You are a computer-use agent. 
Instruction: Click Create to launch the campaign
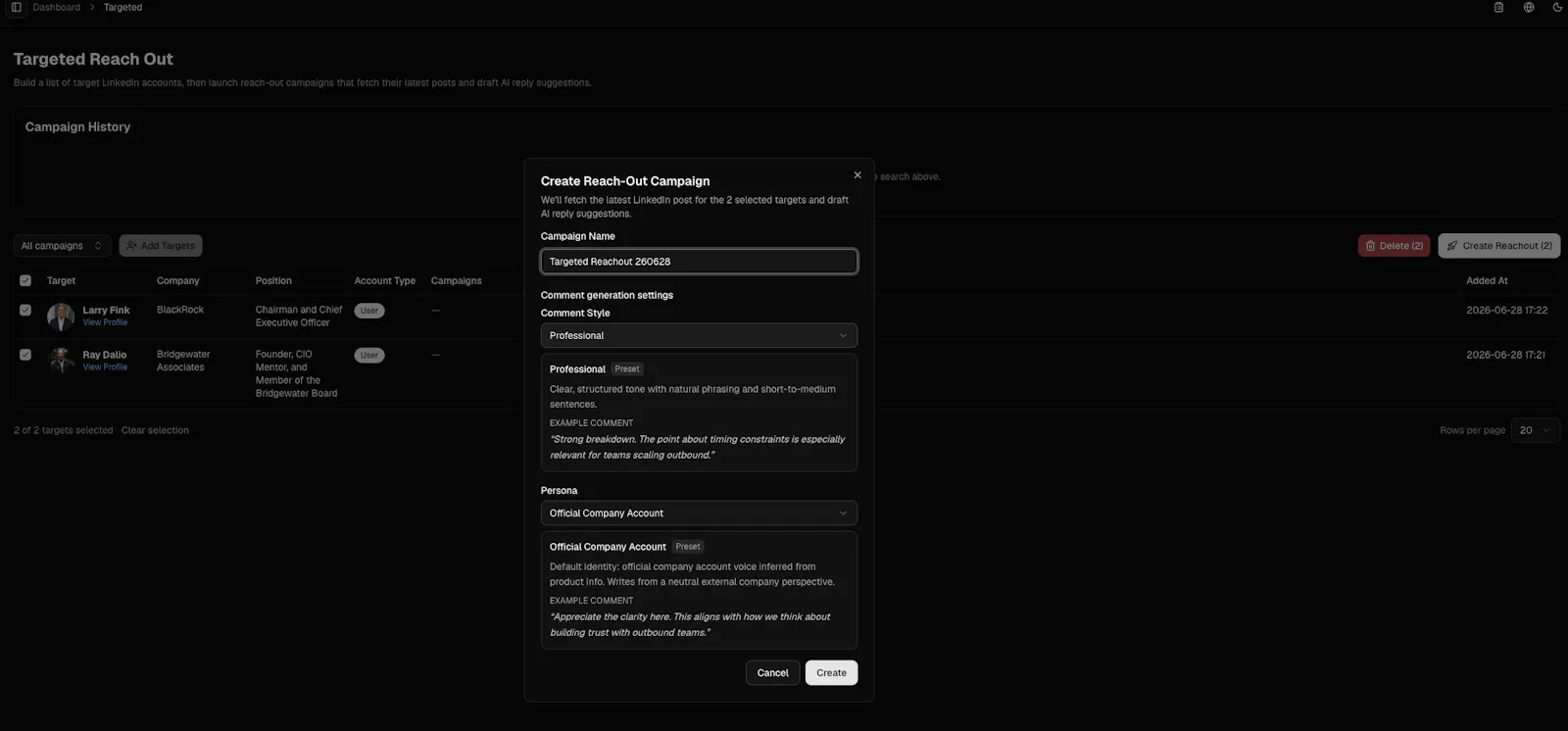click(x=831, y=673)
